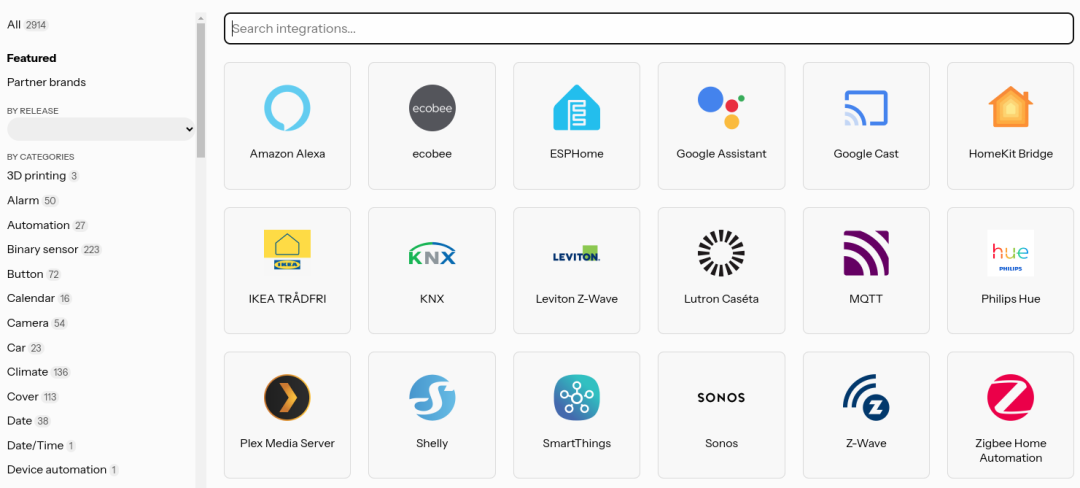
Task: Click the Shelly card title
Action: tap(432, 443)
